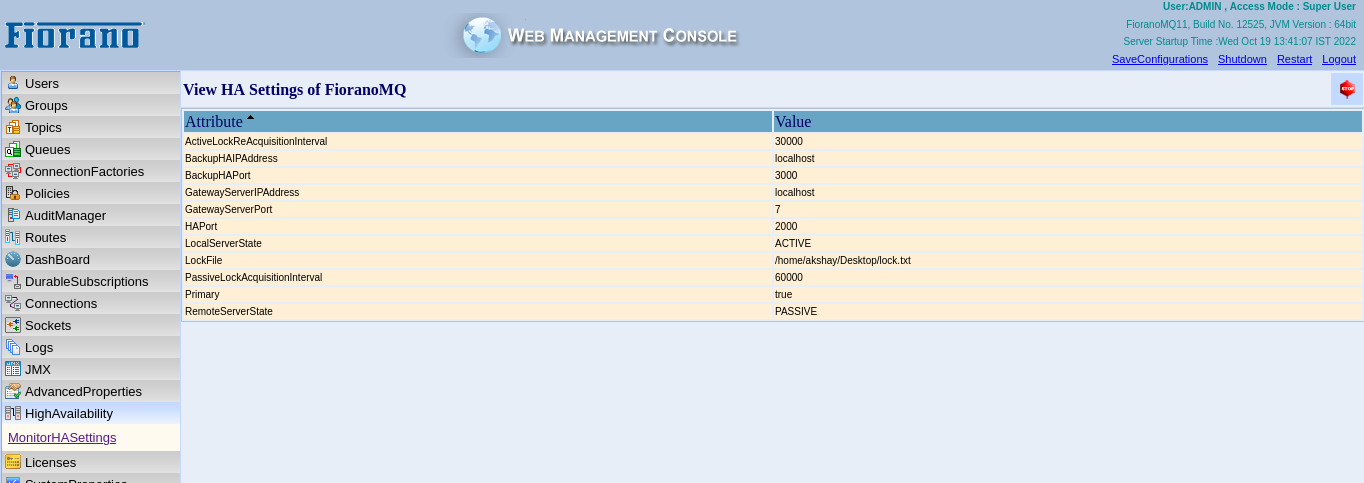Click the DashBoard globe icon
The height and width of the screenshot is (483, 1364).
[13, 259]
